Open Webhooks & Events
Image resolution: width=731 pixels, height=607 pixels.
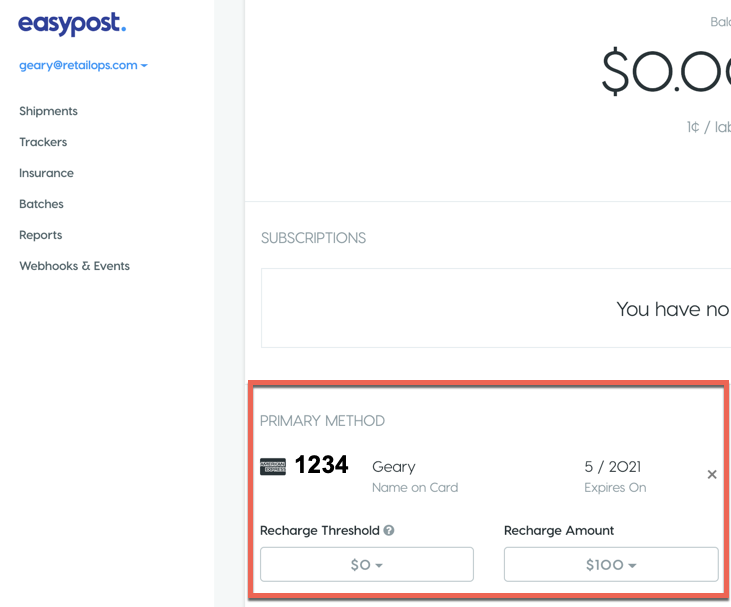[x=74, y=266]
